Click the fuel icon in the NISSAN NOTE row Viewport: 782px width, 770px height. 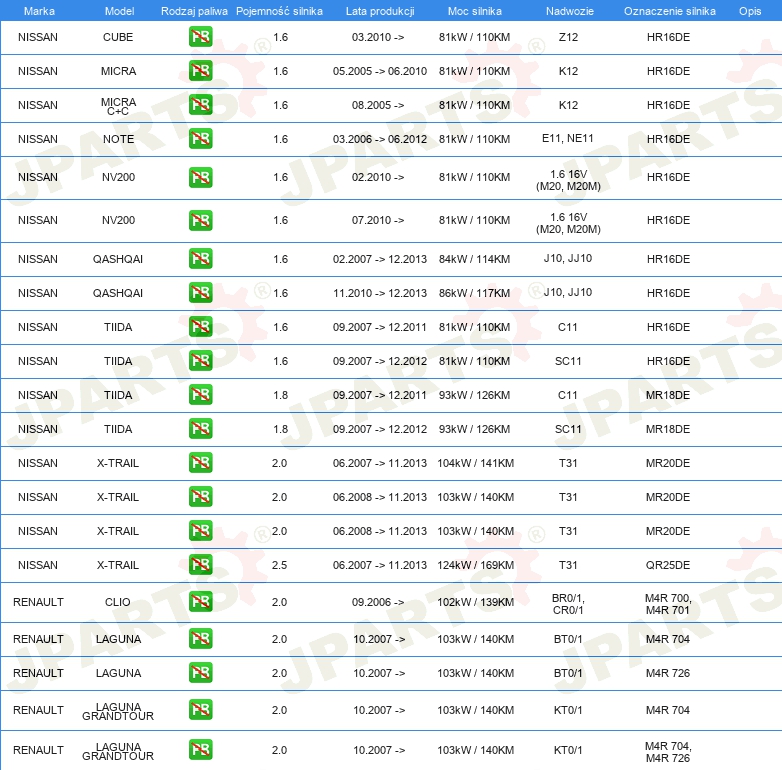(x=200, y=139)
